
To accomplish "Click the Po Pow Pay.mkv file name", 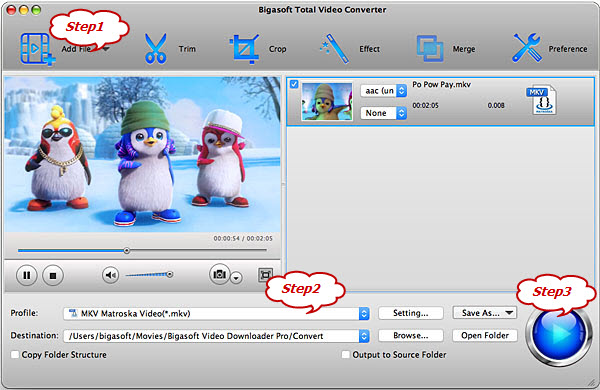I will point(441,85).
